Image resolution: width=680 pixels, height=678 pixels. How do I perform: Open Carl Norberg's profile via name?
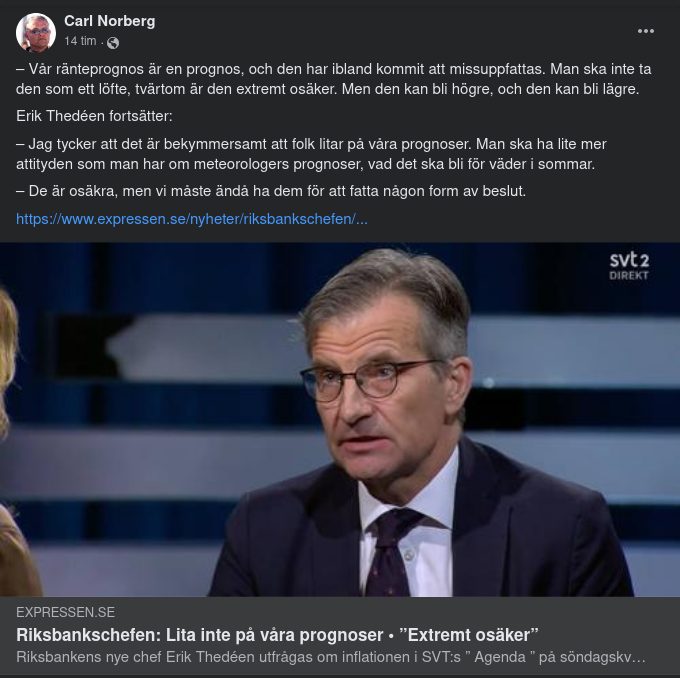[x=109, y=21]
